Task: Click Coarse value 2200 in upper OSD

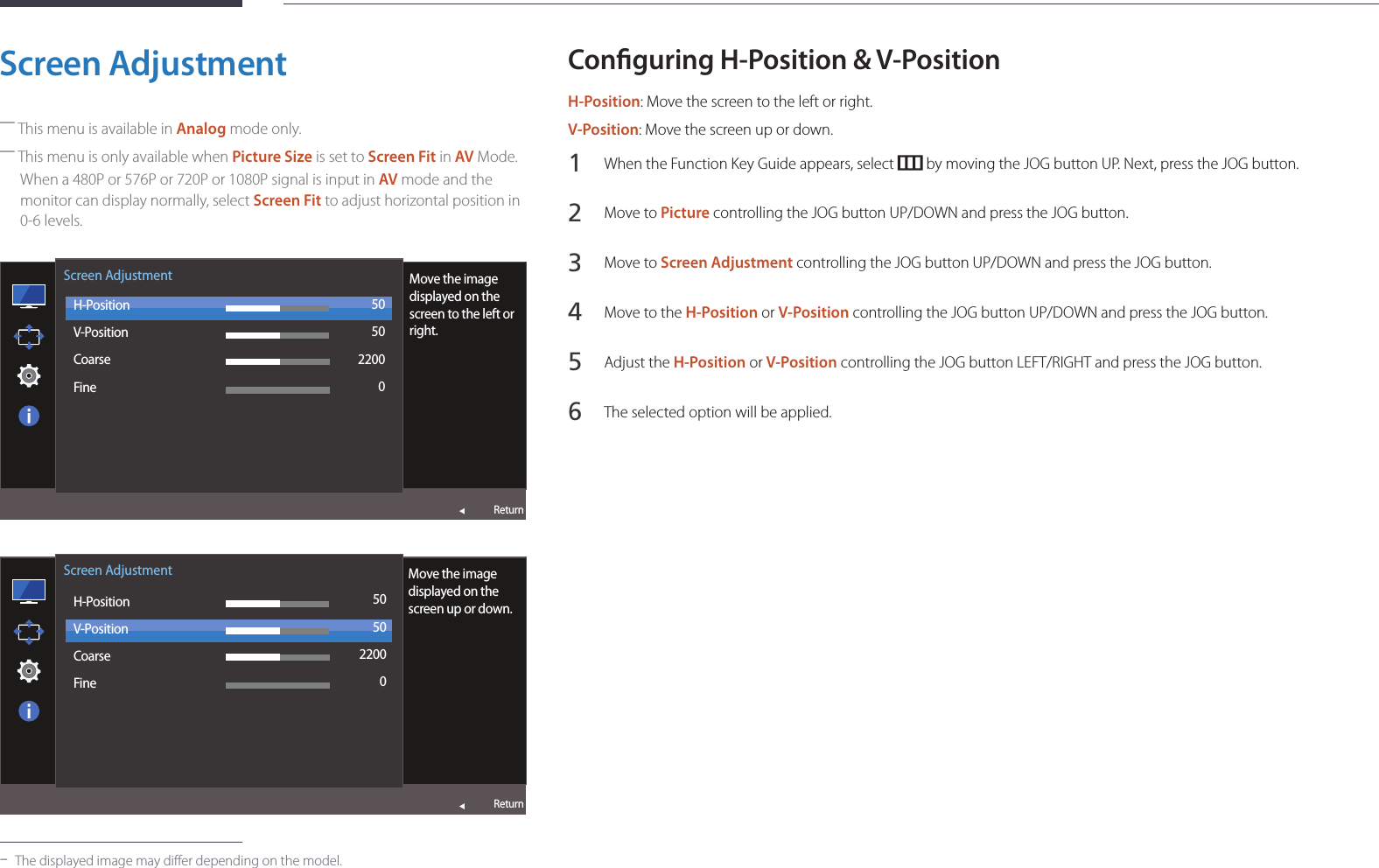Action: coord(372,360)
